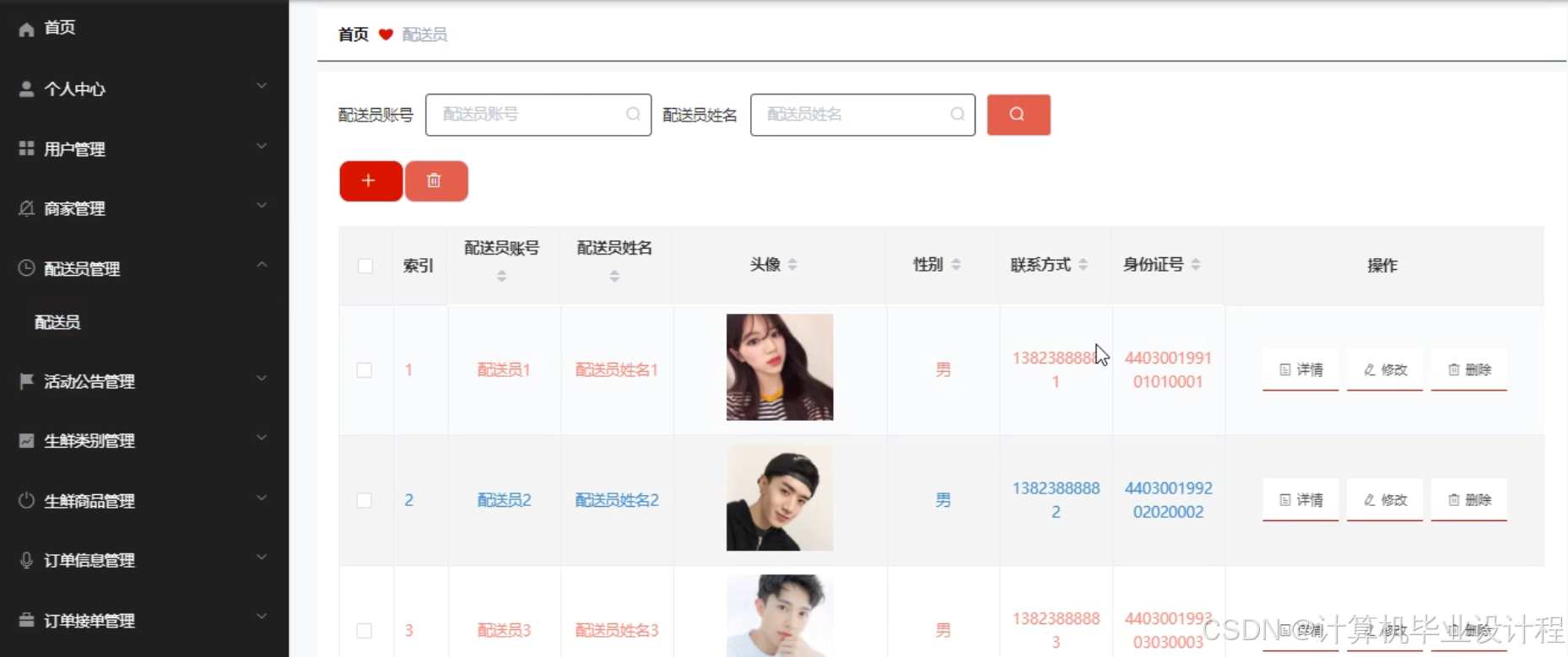Click avatar photo of 配送员2

point(780,498)
